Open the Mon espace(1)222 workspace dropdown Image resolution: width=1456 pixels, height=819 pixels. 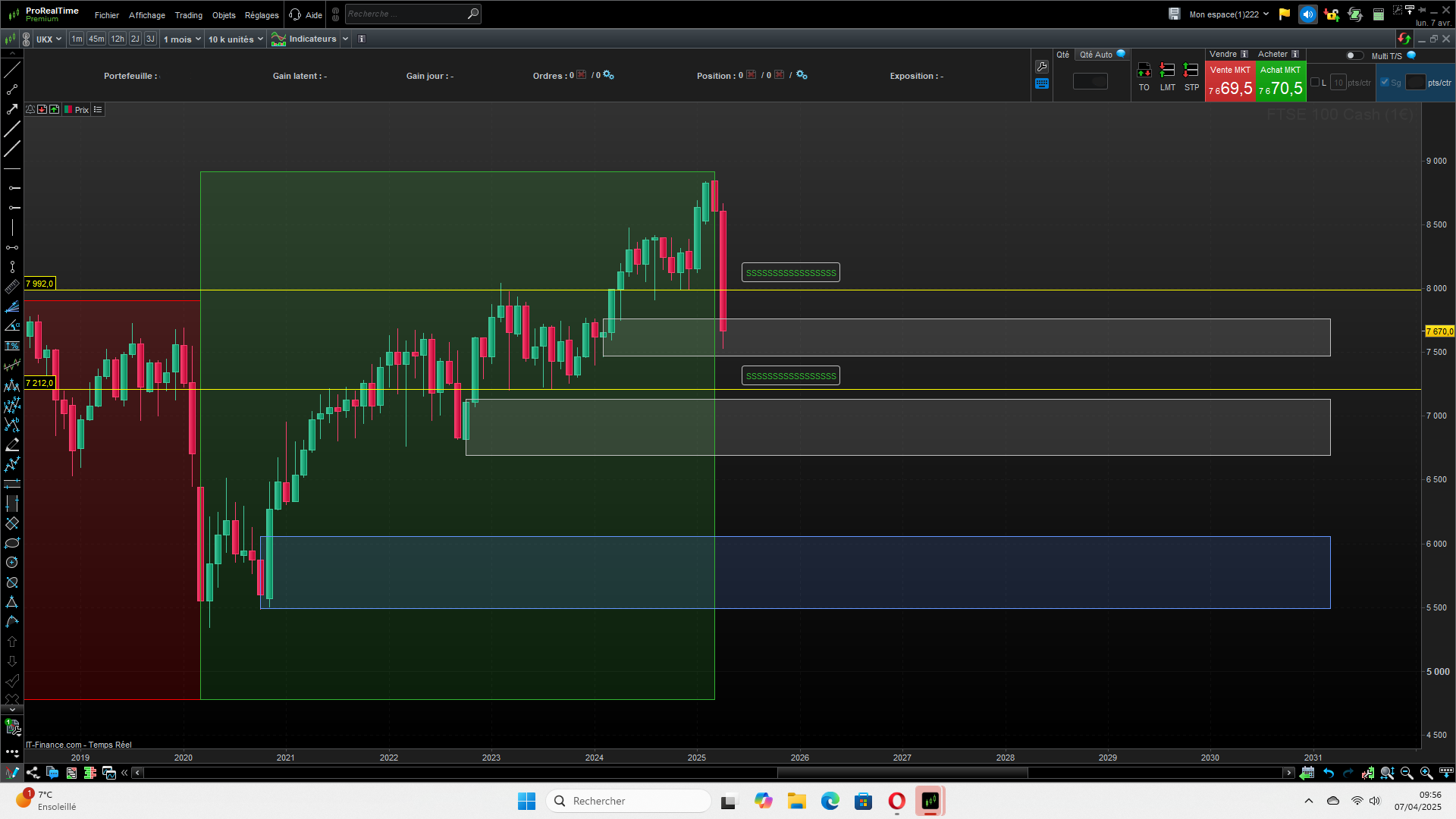(x=1228, y=14)
